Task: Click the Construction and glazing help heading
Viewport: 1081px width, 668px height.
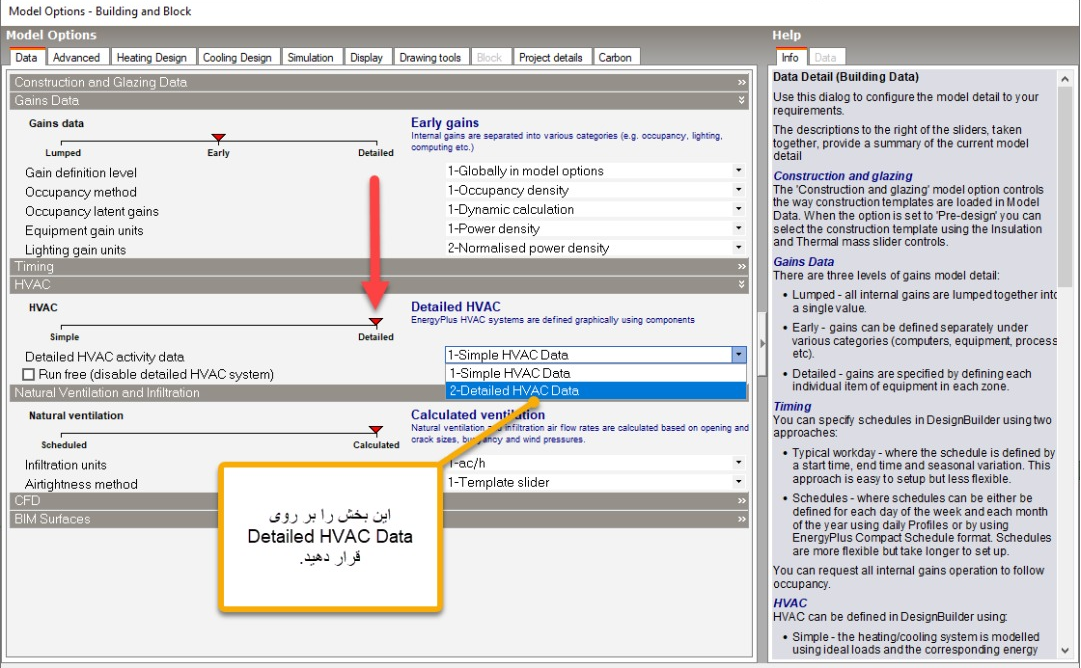Action: pyautogui.click(x=842, y=176)
